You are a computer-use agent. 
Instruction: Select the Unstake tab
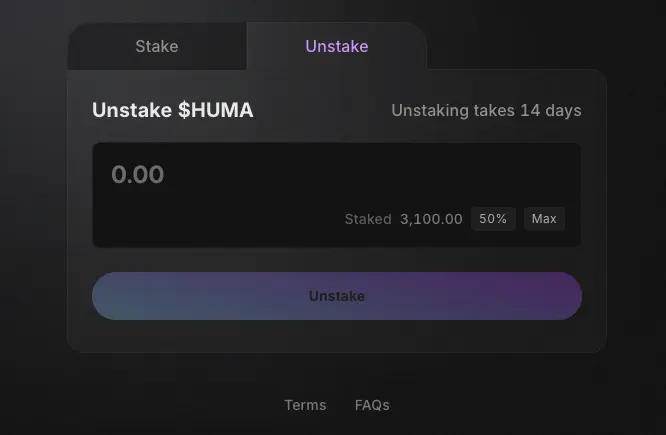tap(337, 46)
